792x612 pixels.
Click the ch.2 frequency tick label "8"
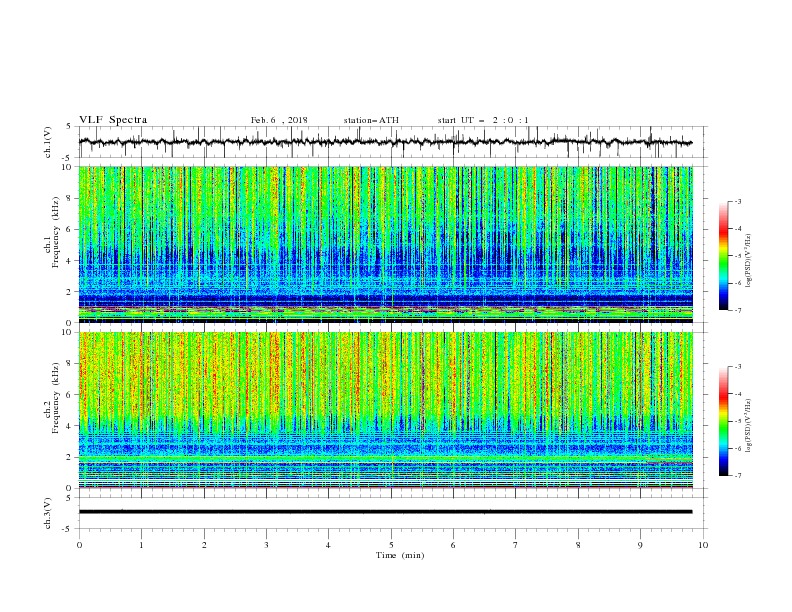(69, 364)
